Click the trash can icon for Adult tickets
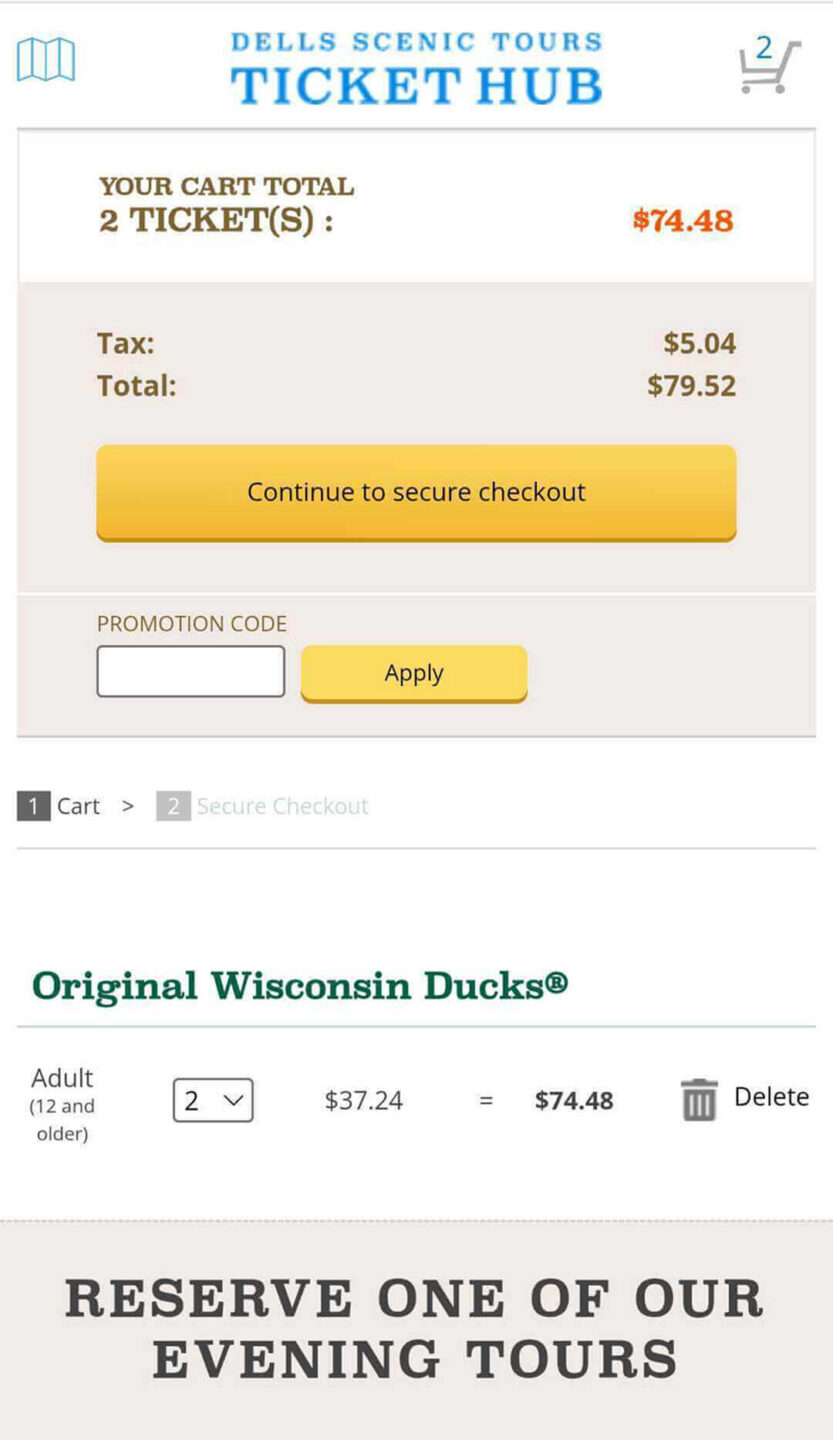The width and height of the screenshot is (833, 1440). [x=699, y=1100]
